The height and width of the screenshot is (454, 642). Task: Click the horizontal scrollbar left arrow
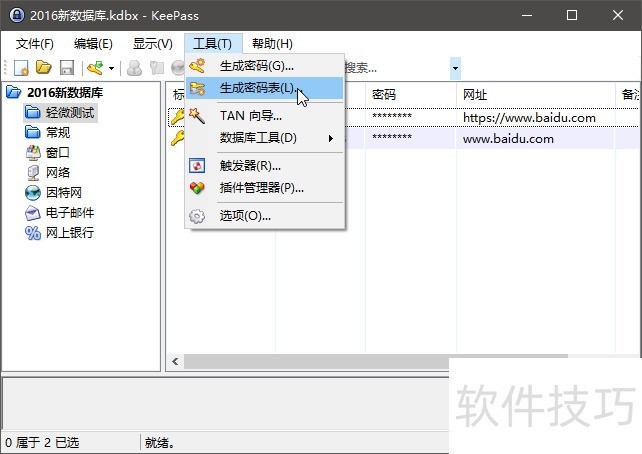(x=176, y=361)
